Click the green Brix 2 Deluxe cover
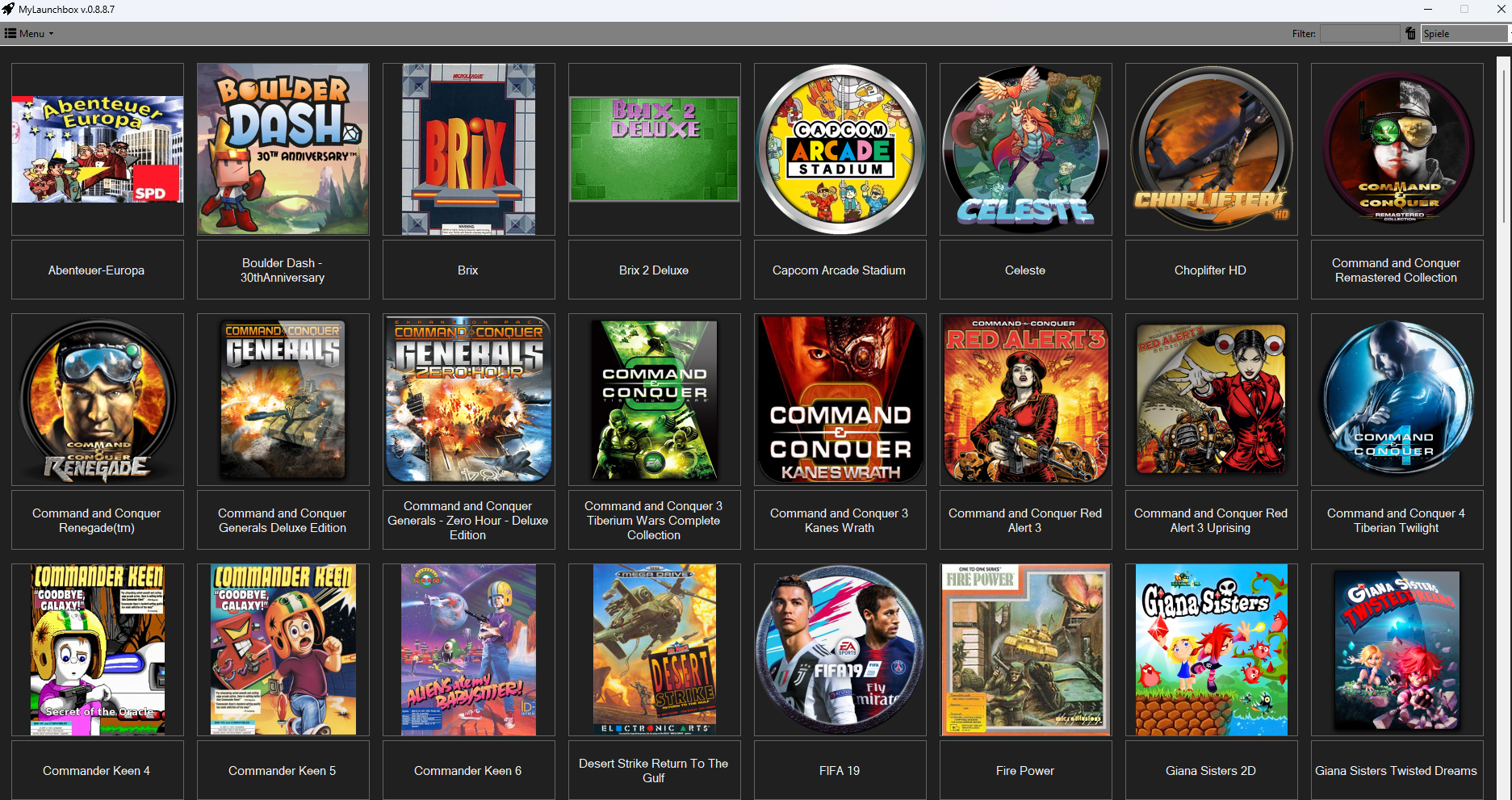Image resolution: width=1512 pixels, height=800 pixels. (x=655, y=149)
